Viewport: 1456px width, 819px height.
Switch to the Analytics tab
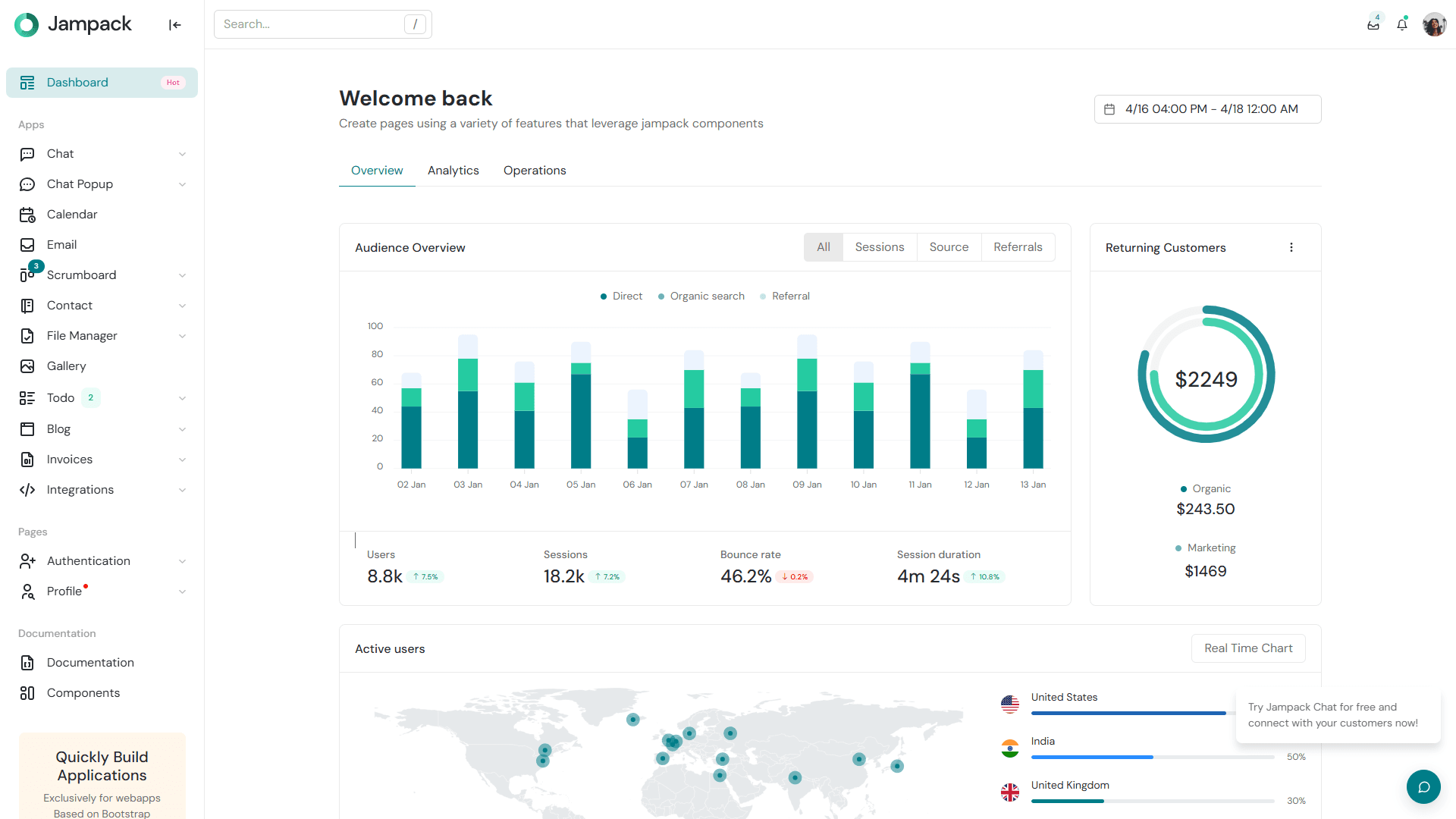click(453, 171)
